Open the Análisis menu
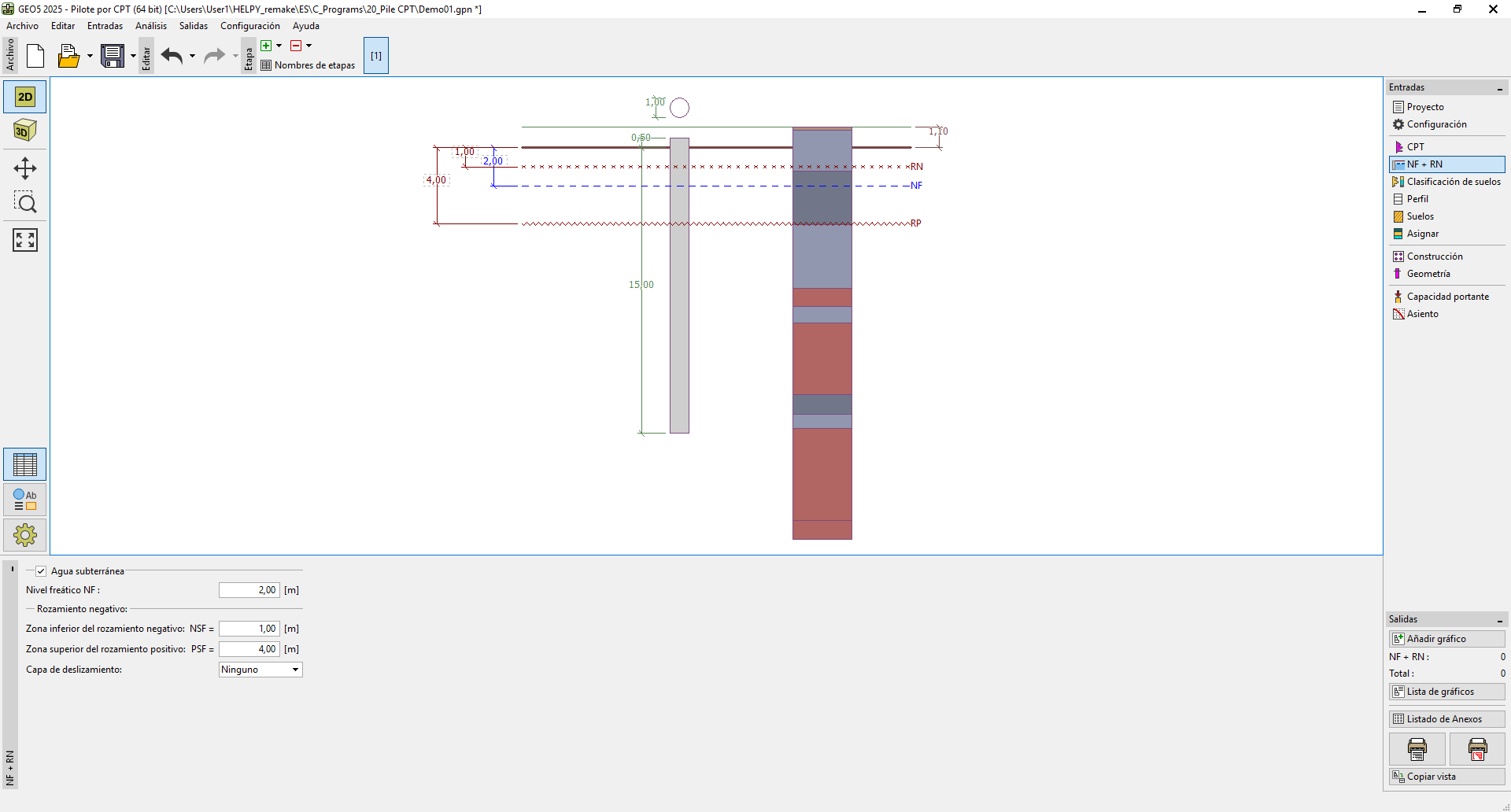 pyautogui.click(x=150, y=26)
